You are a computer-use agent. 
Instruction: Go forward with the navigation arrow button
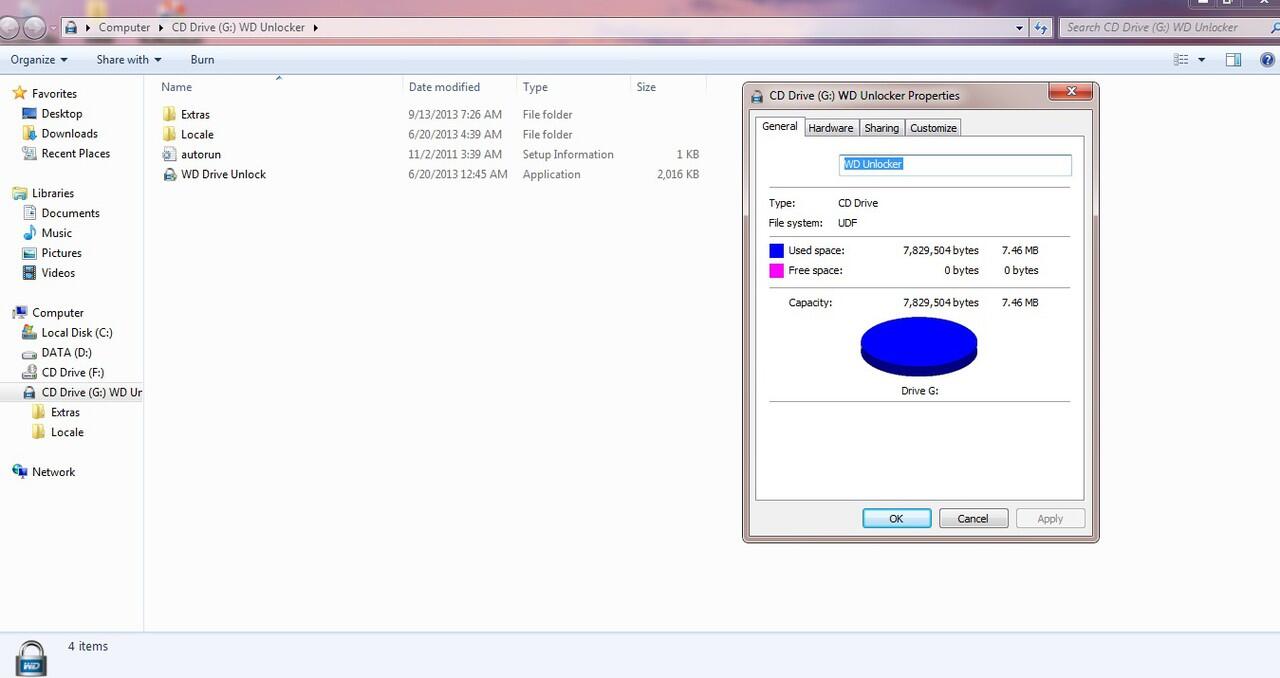click(x=34, y=28)
